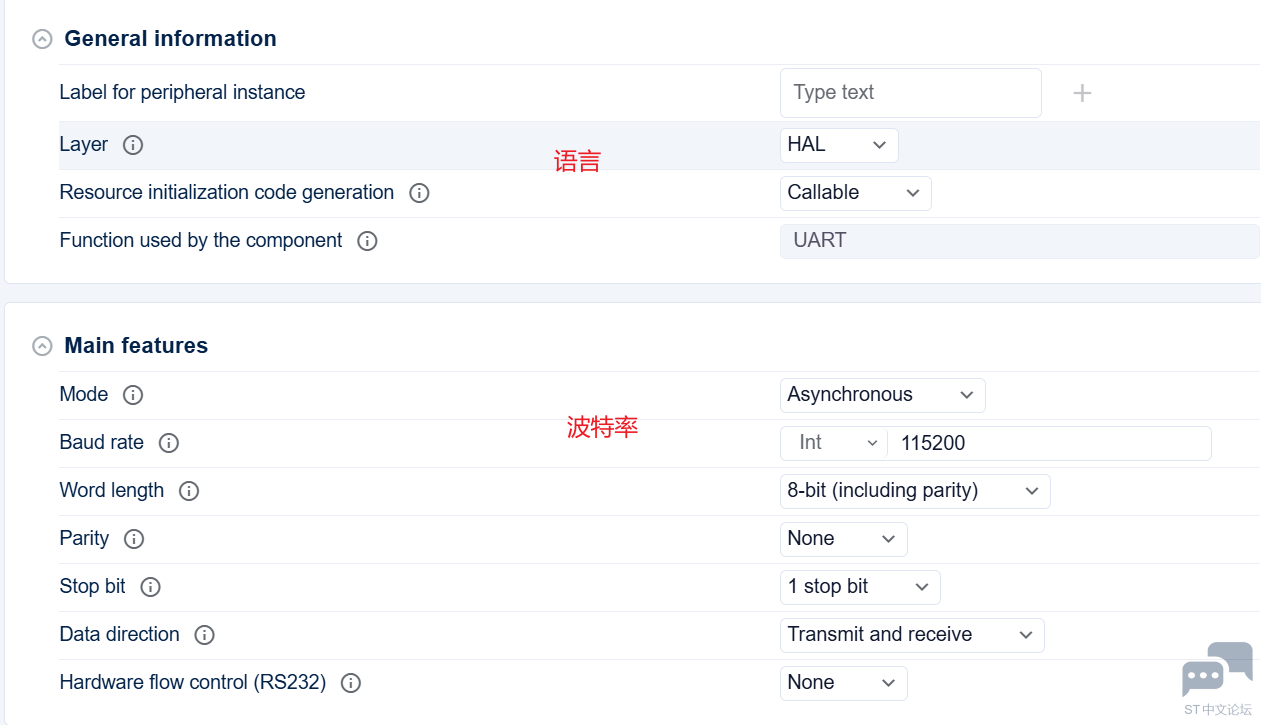This screenshot has width=1261, height=725.
Task: Click the info icon next to Layer
Action: (133, 145)
